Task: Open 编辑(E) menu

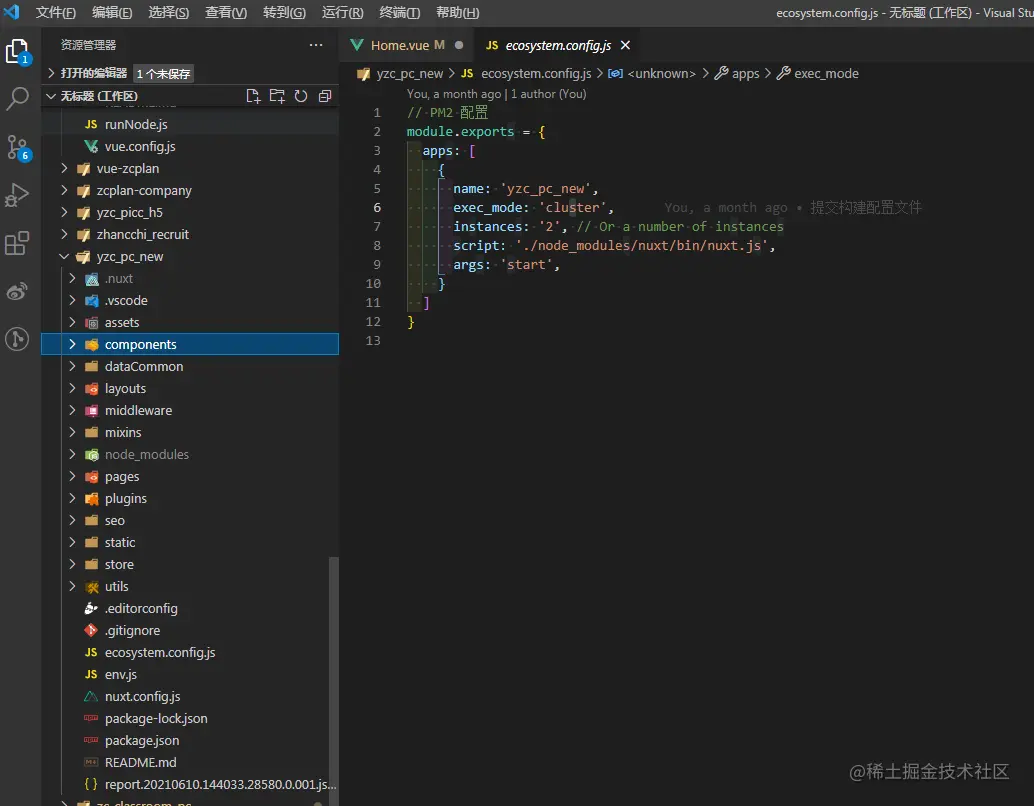Action: point(112,13)
